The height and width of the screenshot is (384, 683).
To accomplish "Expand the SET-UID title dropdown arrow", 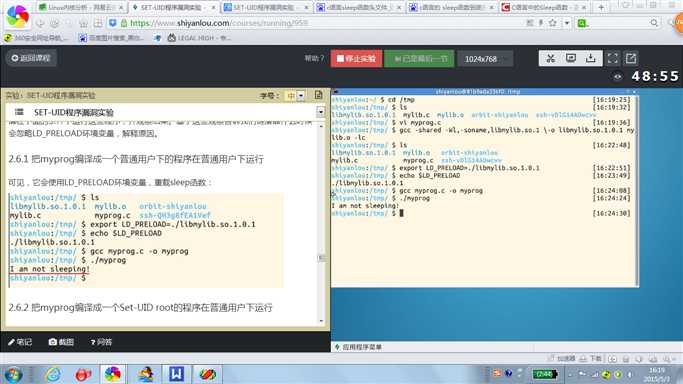I will 320,112.
